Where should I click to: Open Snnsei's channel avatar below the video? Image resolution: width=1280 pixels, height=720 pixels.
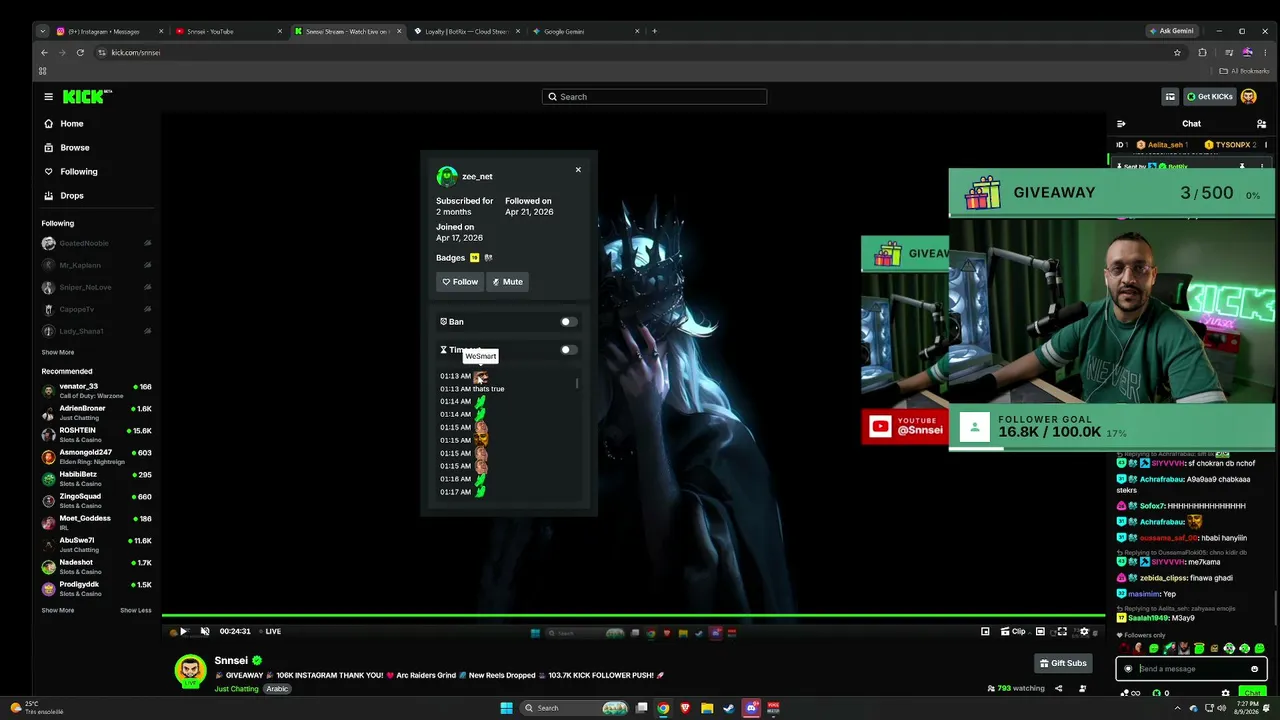pyautogui.click(x=191, y=671)
